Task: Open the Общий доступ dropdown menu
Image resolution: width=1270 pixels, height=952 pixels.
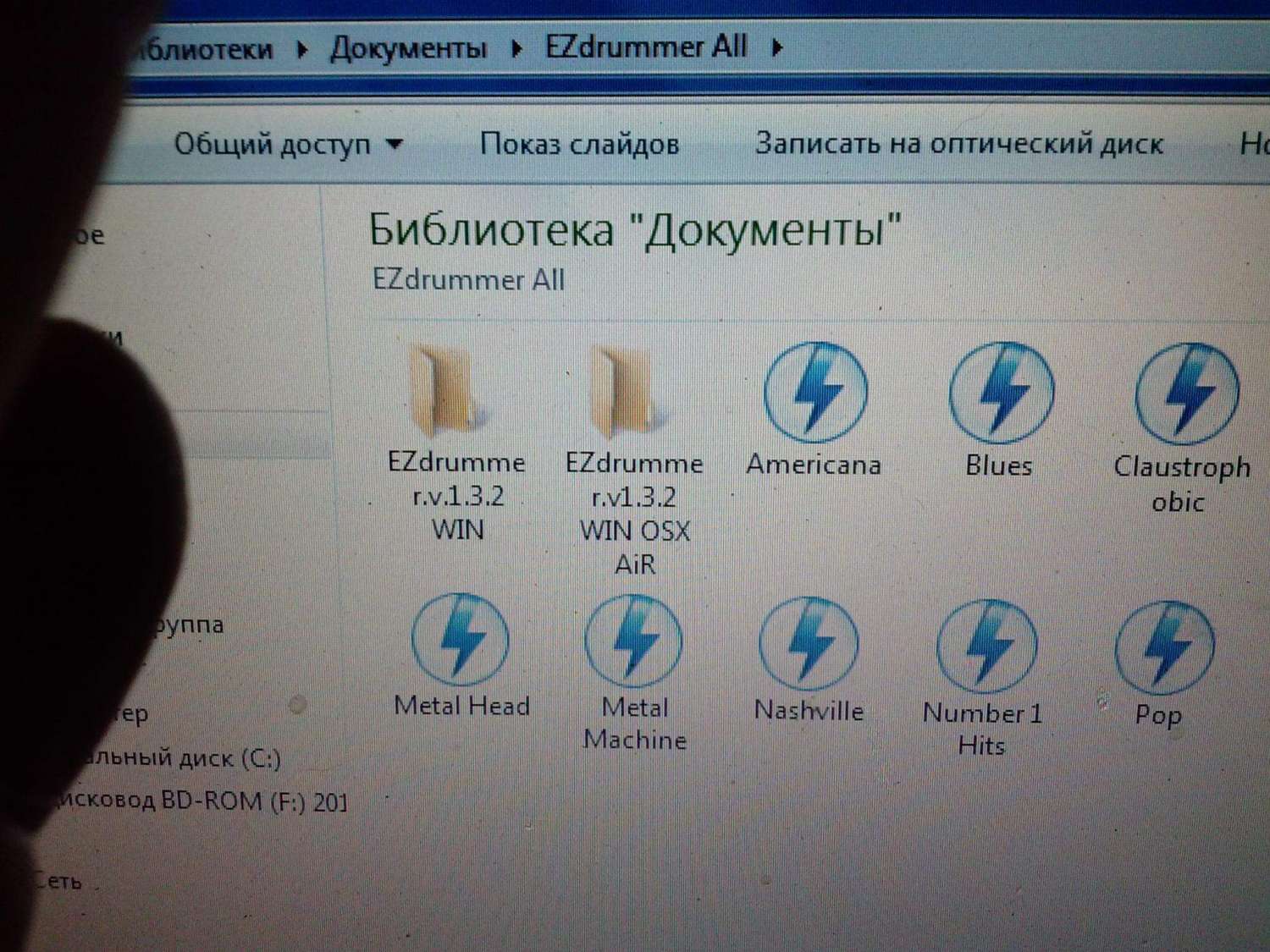Action: pos(288,145)
